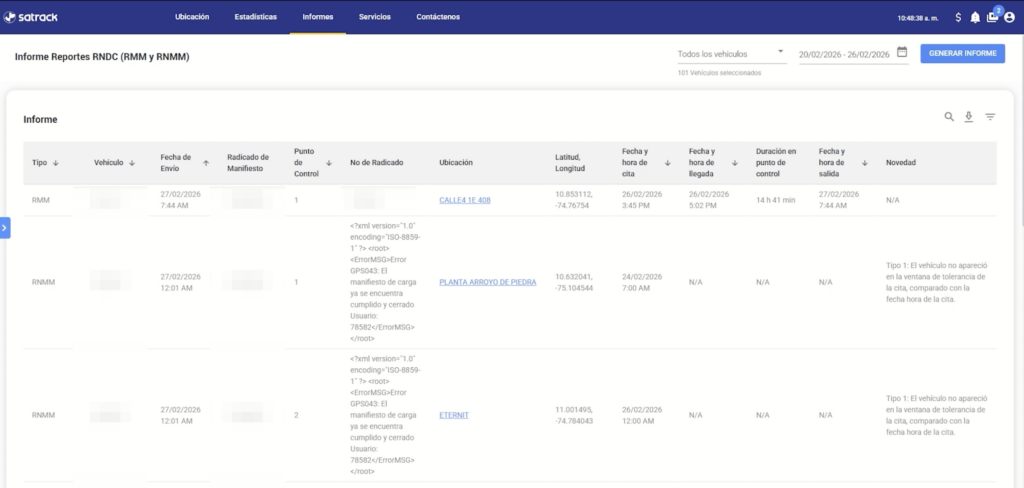Open the calendar date picker icon
The width and height of the screenshot is (1024, 488).
pyautogui.click(x=902, y=52)
